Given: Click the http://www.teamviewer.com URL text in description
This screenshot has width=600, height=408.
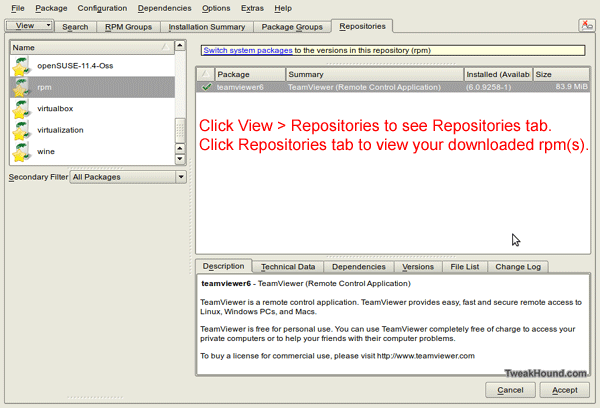Looking at the screenshot, I should coord(426,356).
